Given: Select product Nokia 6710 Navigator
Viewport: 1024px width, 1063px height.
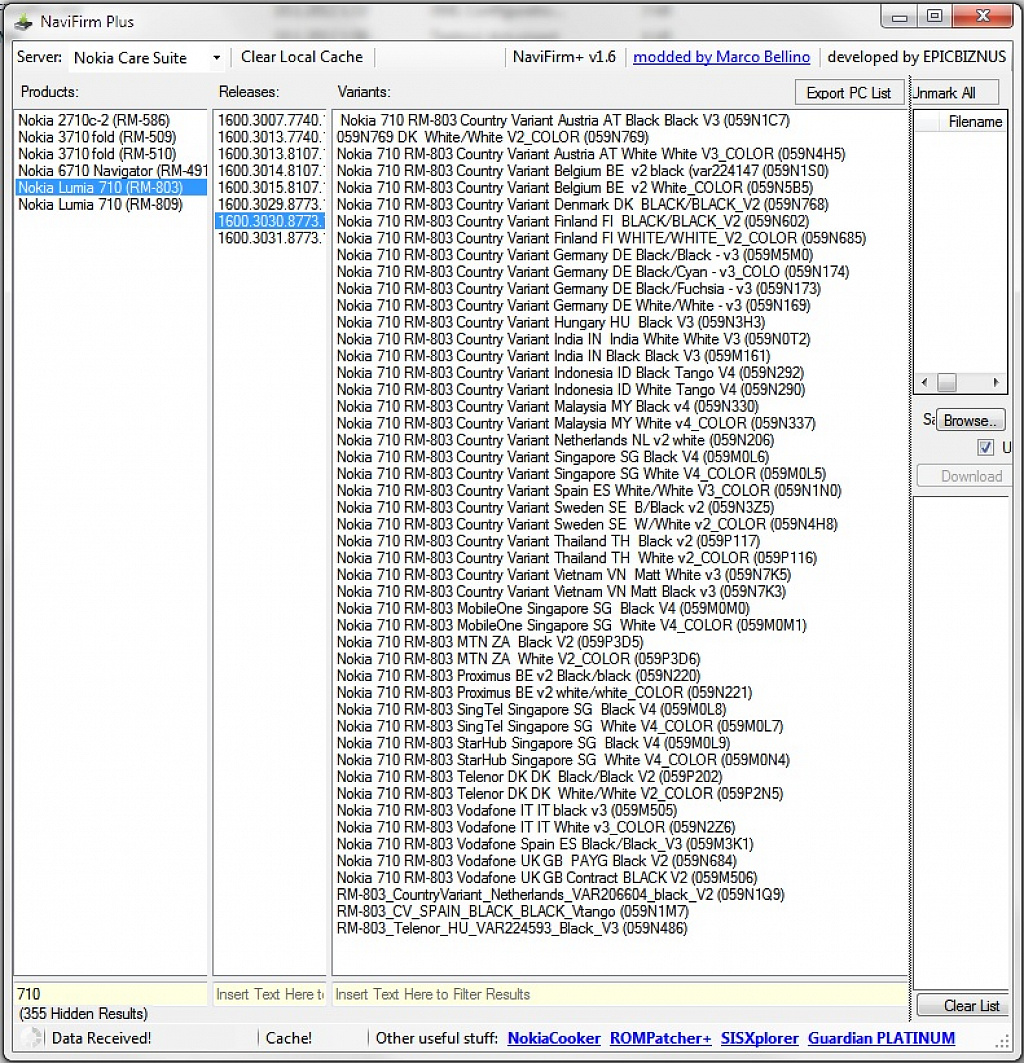Looking at the screenshot, I should coord(111,171).
